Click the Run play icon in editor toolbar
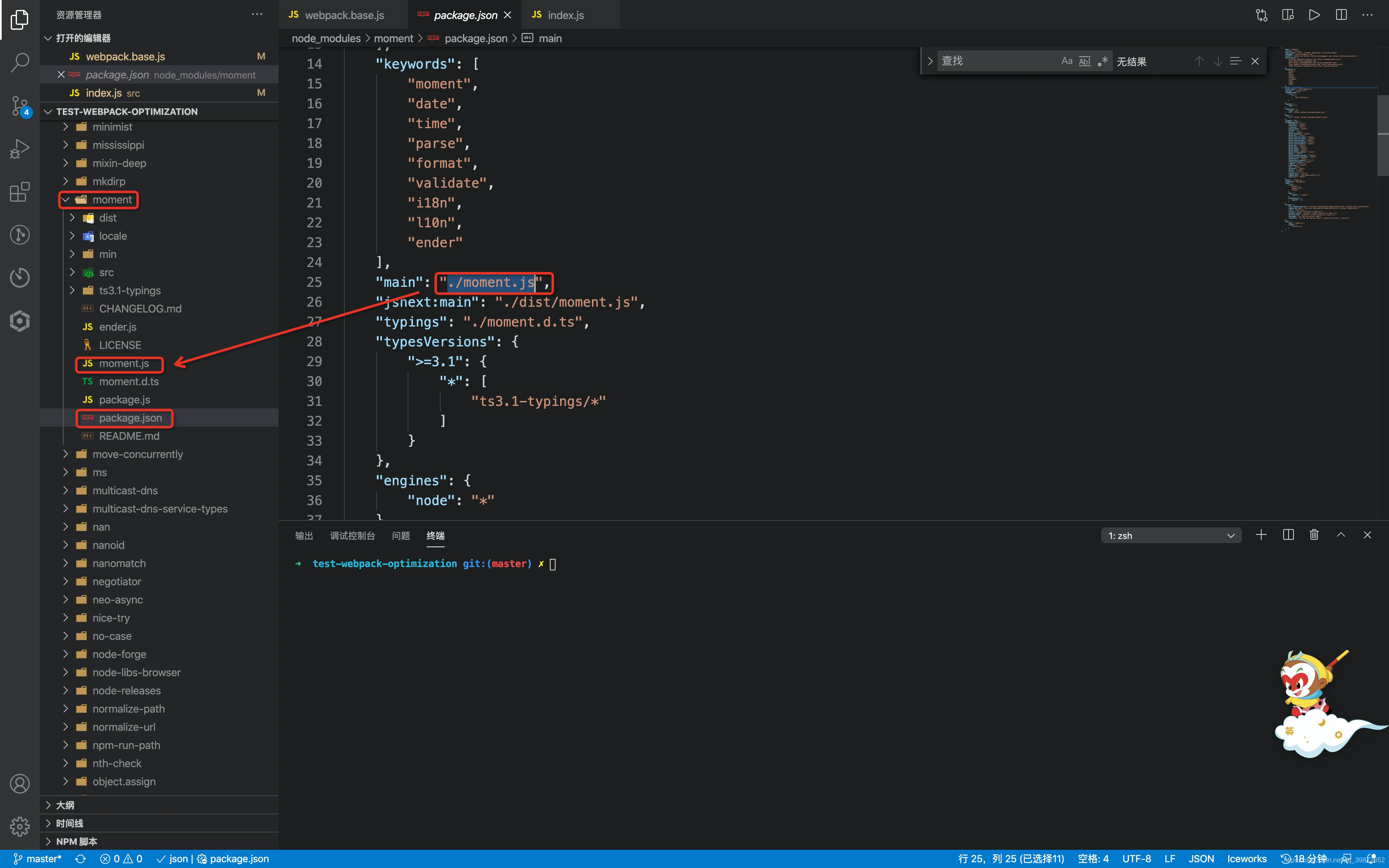The image size is (1389, 868). [x=1314, y=15]
